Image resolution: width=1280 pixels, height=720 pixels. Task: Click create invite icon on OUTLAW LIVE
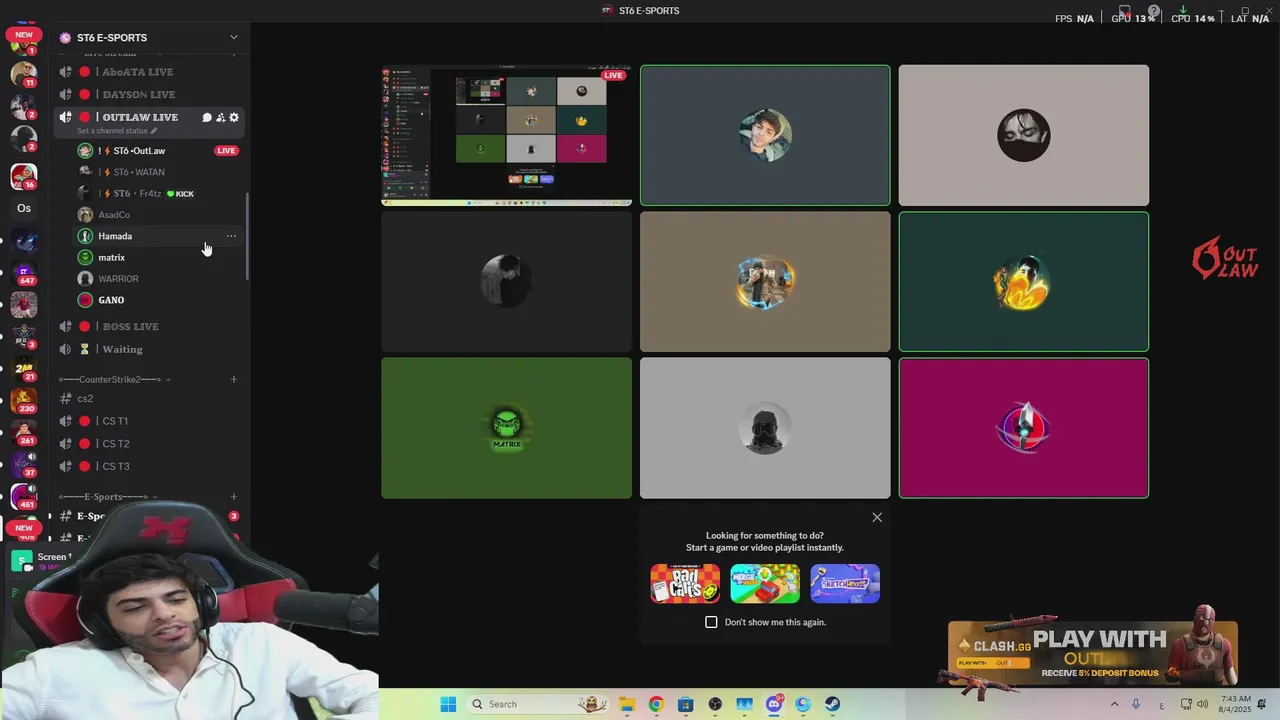click(220, 117)
